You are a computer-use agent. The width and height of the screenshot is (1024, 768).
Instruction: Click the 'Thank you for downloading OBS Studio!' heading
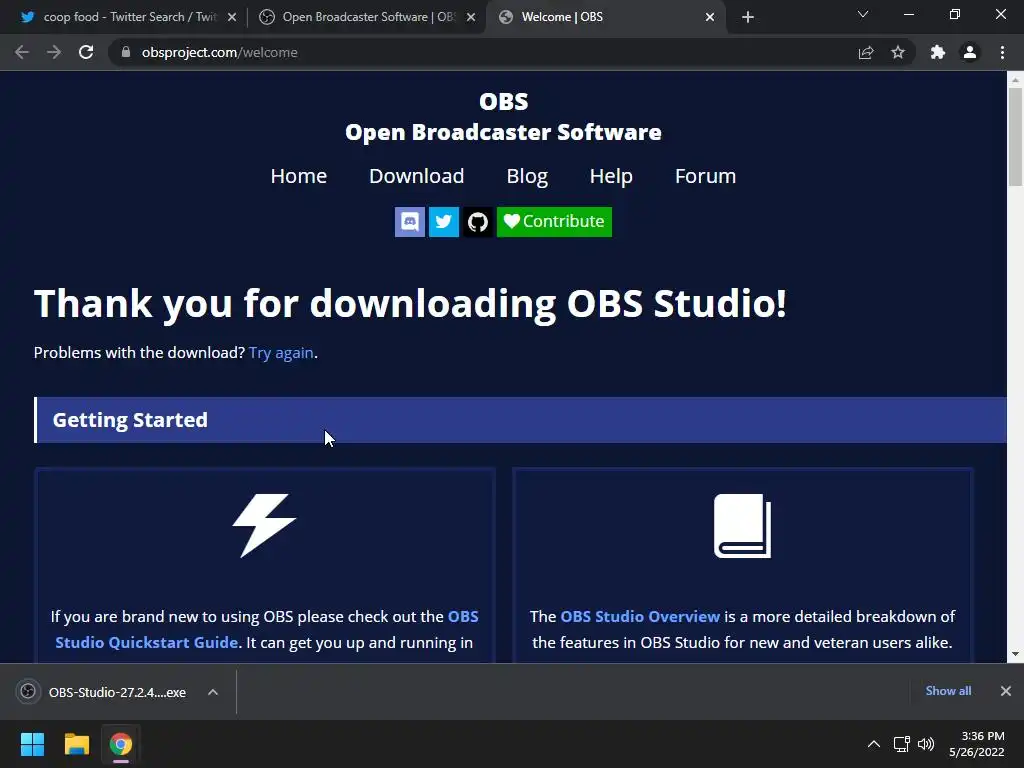click(410, 304)
